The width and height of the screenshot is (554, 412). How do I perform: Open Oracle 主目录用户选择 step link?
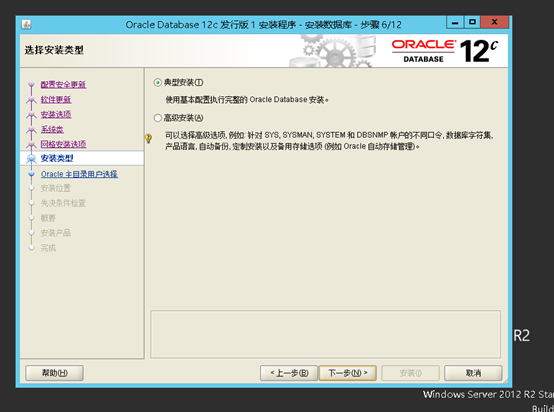79,174
